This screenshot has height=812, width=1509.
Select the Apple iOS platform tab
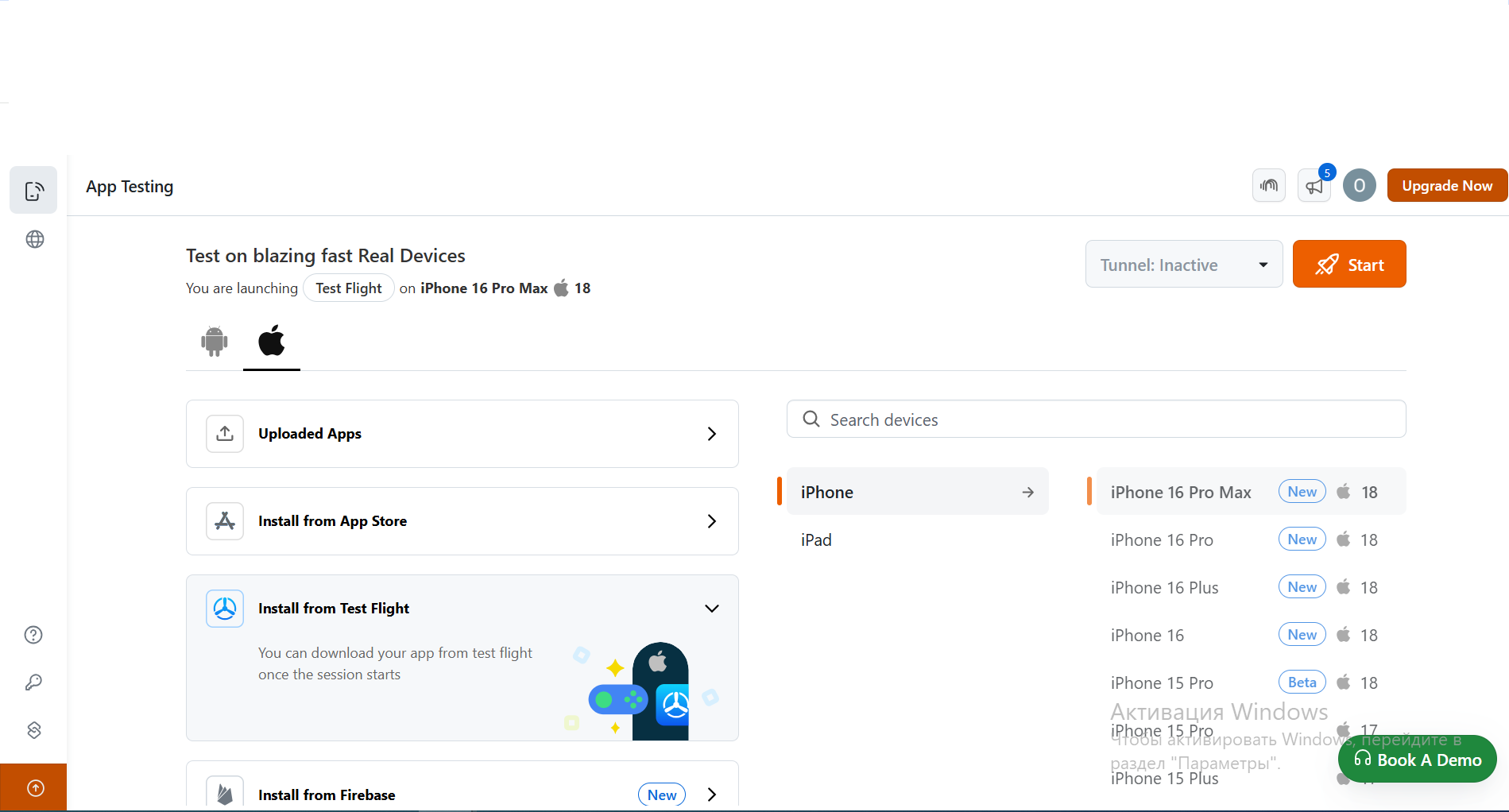[272, 342]
